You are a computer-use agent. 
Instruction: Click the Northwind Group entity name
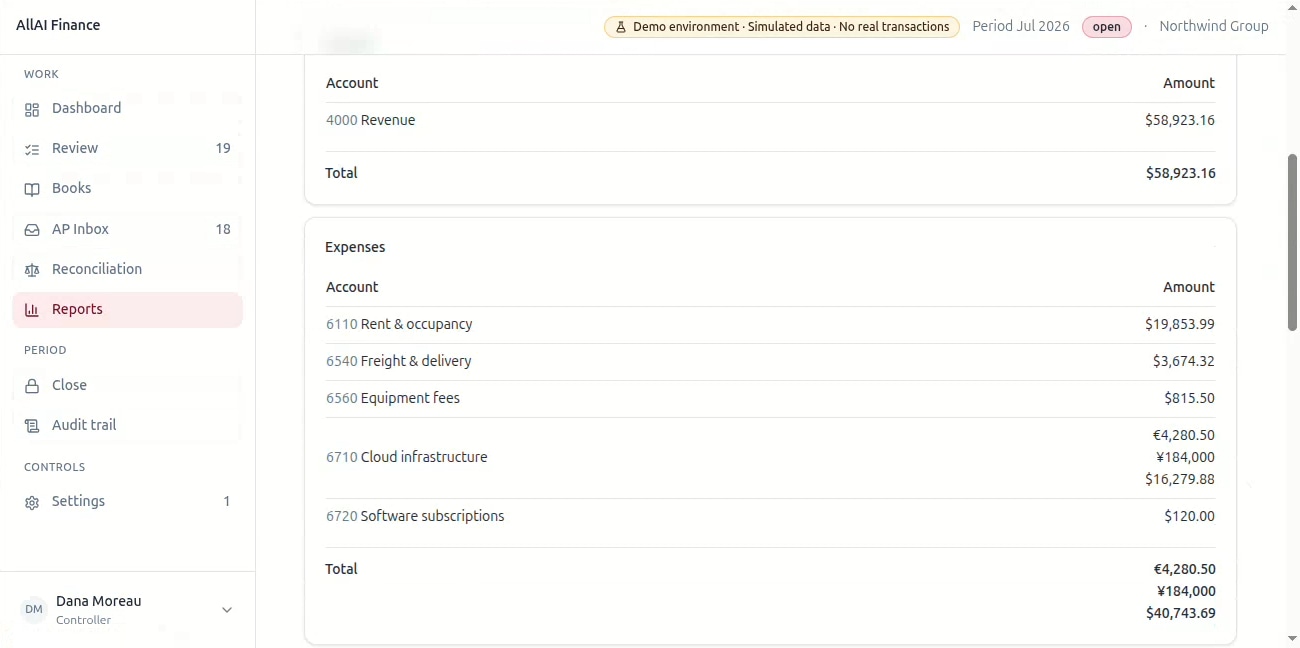pos(1213,26)
